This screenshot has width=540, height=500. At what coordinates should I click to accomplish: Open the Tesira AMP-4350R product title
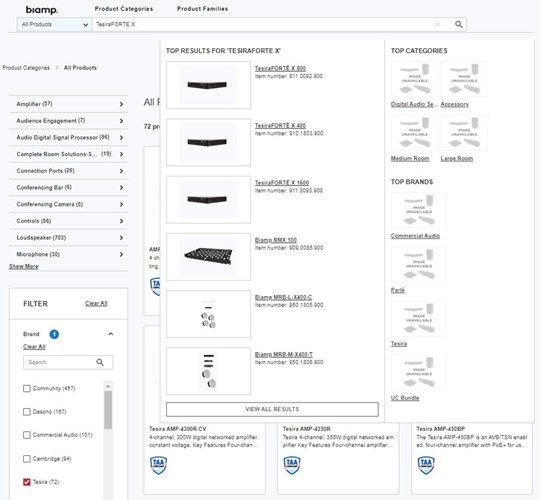pyautogui.click(x=307, y=429)
